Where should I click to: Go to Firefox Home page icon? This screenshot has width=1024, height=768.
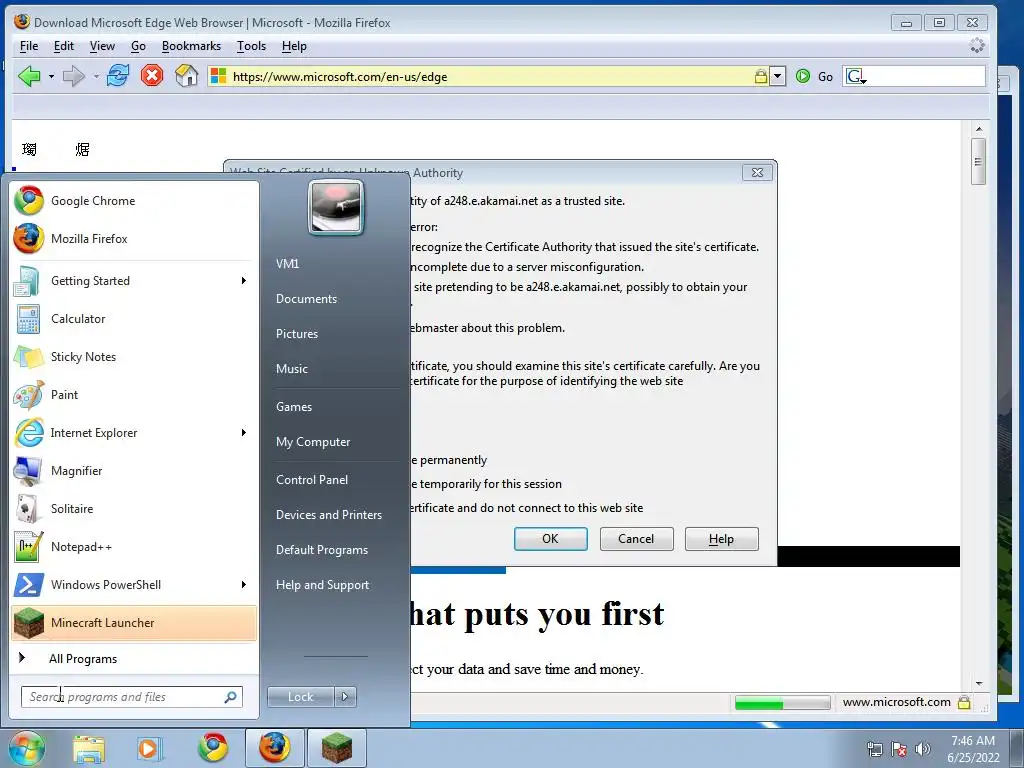(187, 76)
